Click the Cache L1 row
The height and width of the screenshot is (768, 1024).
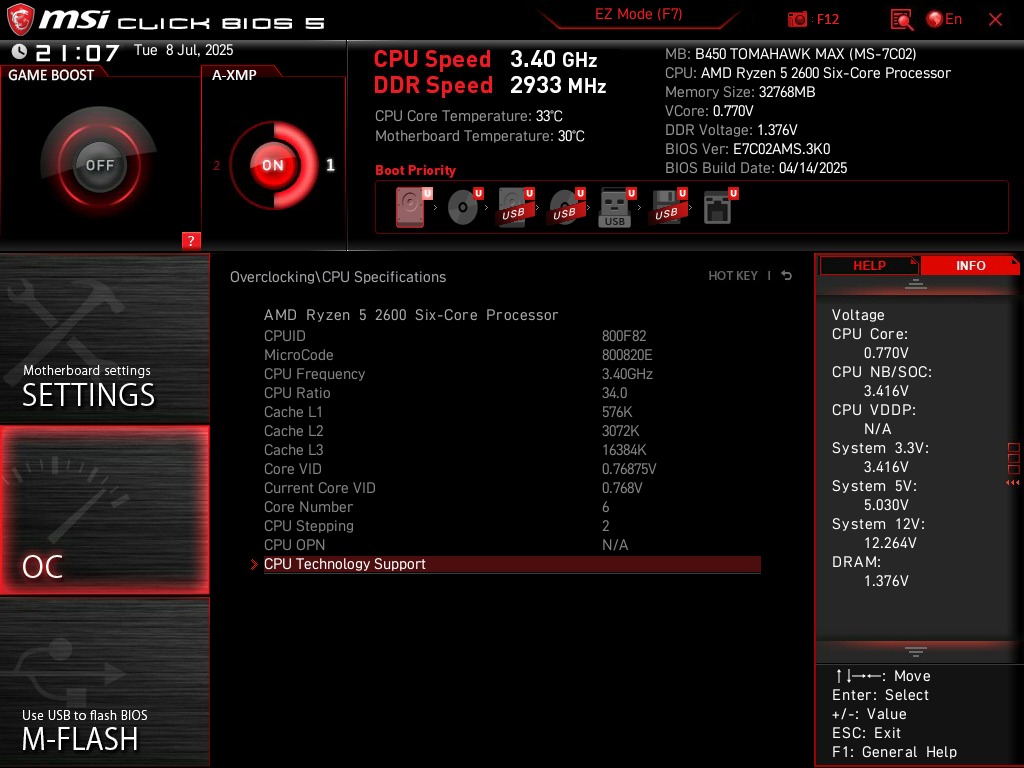[x=512, y=411]
